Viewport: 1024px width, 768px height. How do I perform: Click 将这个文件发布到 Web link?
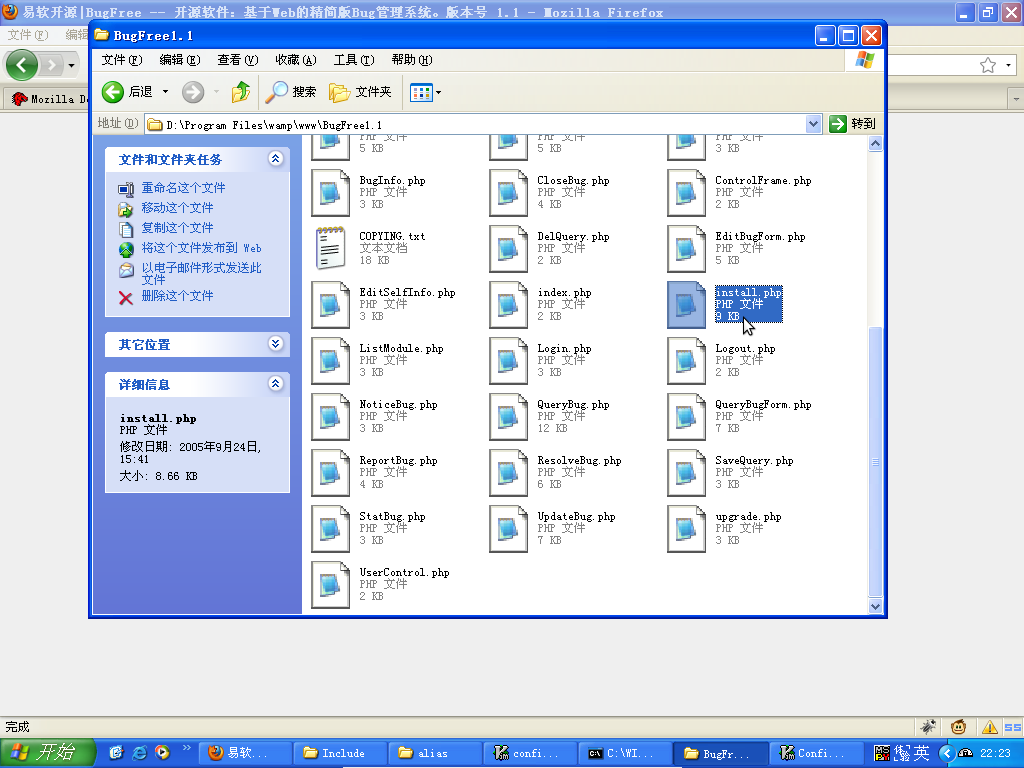tap(201, 248)
